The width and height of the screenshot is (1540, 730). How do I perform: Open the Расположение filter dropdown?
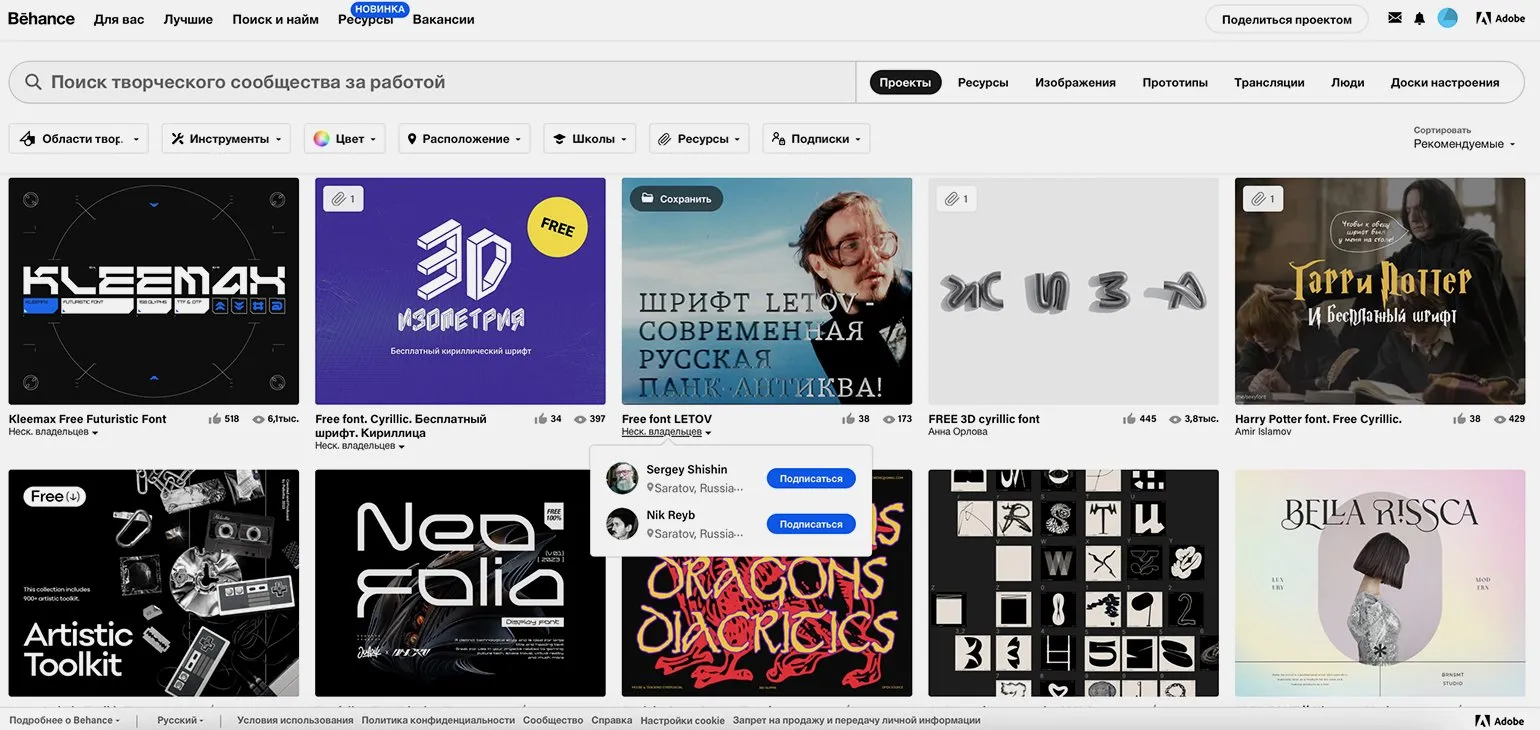point(465,139)
